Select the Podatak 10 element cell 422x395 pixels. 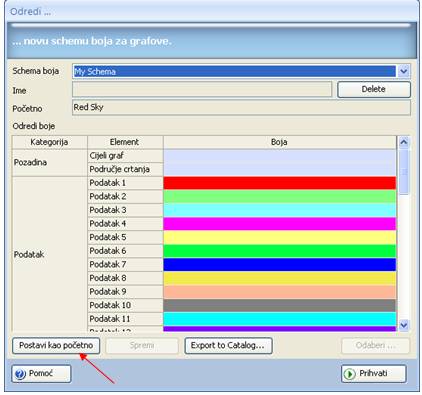[125, 305]
